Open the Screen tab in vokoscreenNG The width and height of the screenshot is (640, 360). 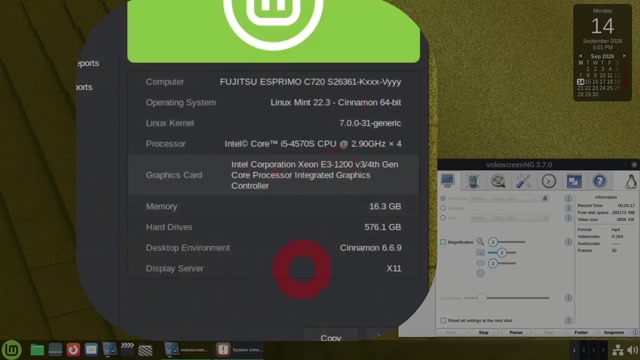coord(447,181)
